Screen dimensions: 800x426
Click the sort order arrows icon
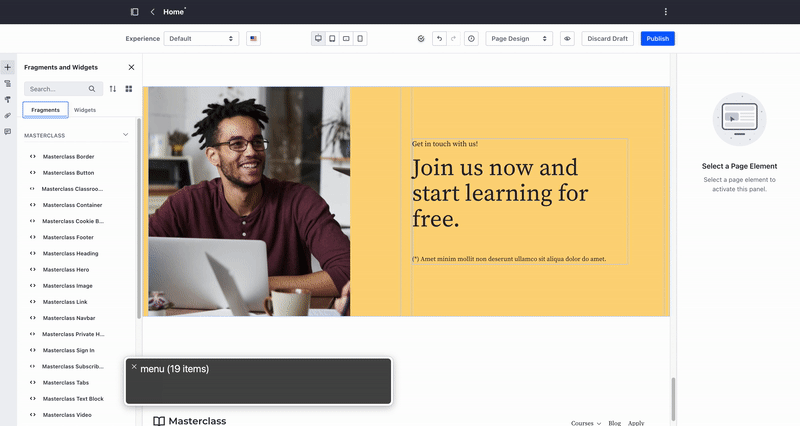pyautogui.click(x=113, y=89)
